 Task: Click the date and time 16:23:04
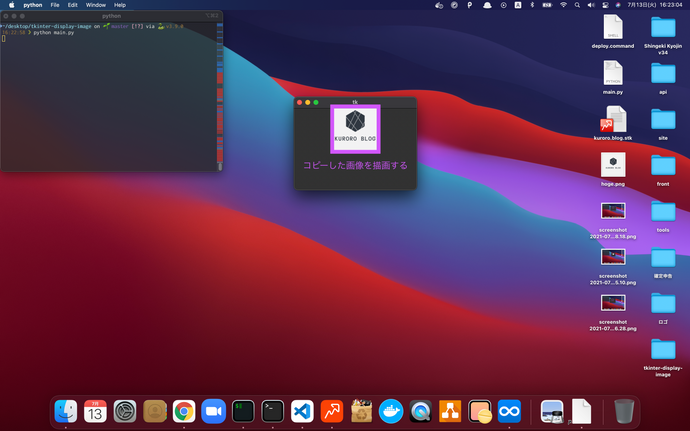point(655,5)
